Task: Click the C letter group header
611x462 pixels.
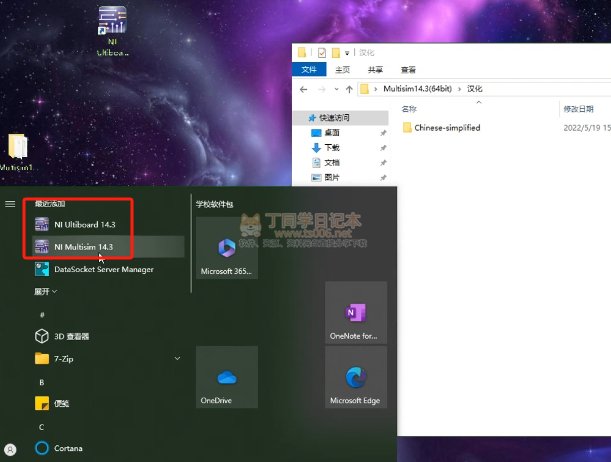Action: pyautogui.click(x=42, y=427)
